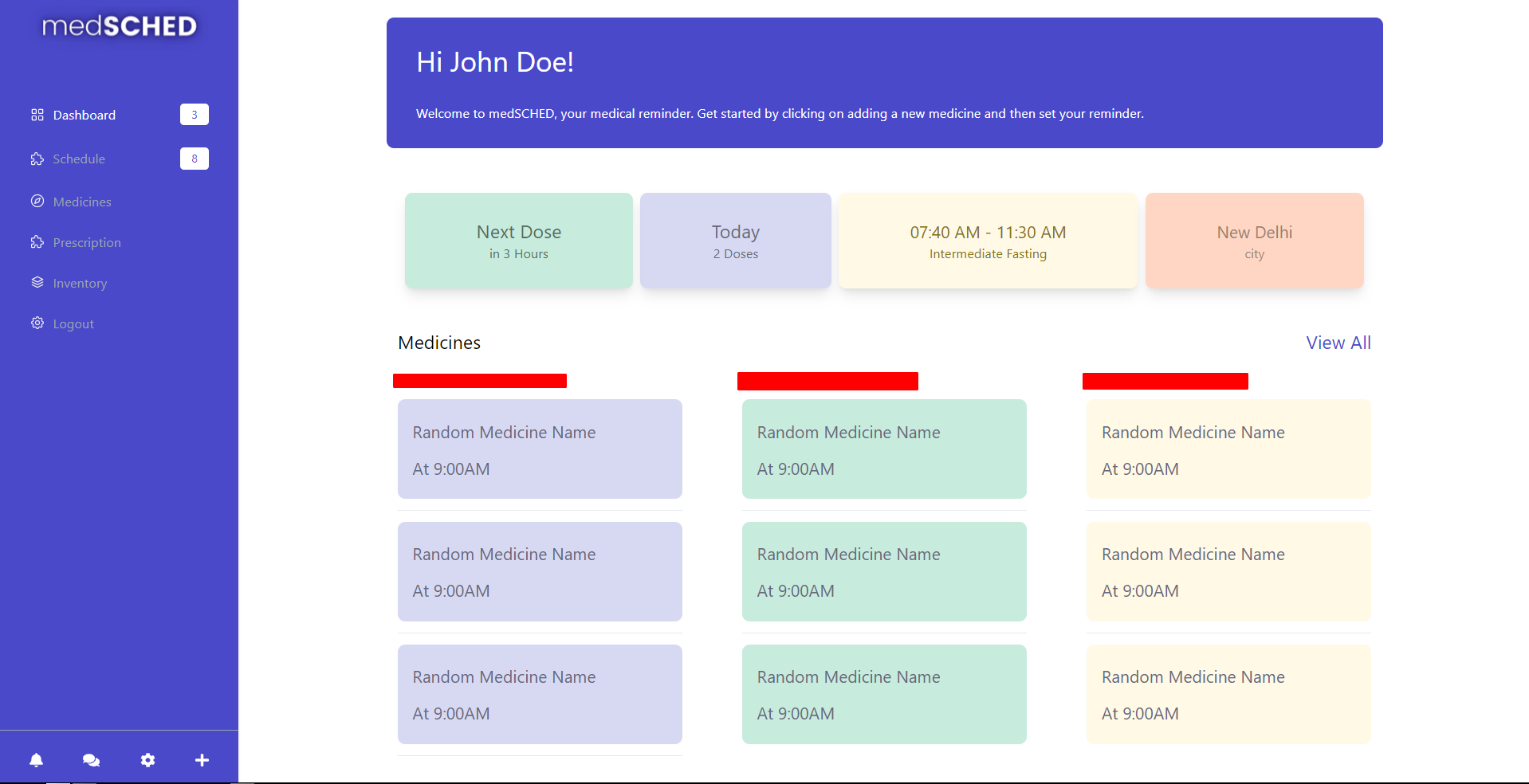Click the Schedule count badge showing 8
This screenshot has height=784, width=1529.
[x=195, y=159]
